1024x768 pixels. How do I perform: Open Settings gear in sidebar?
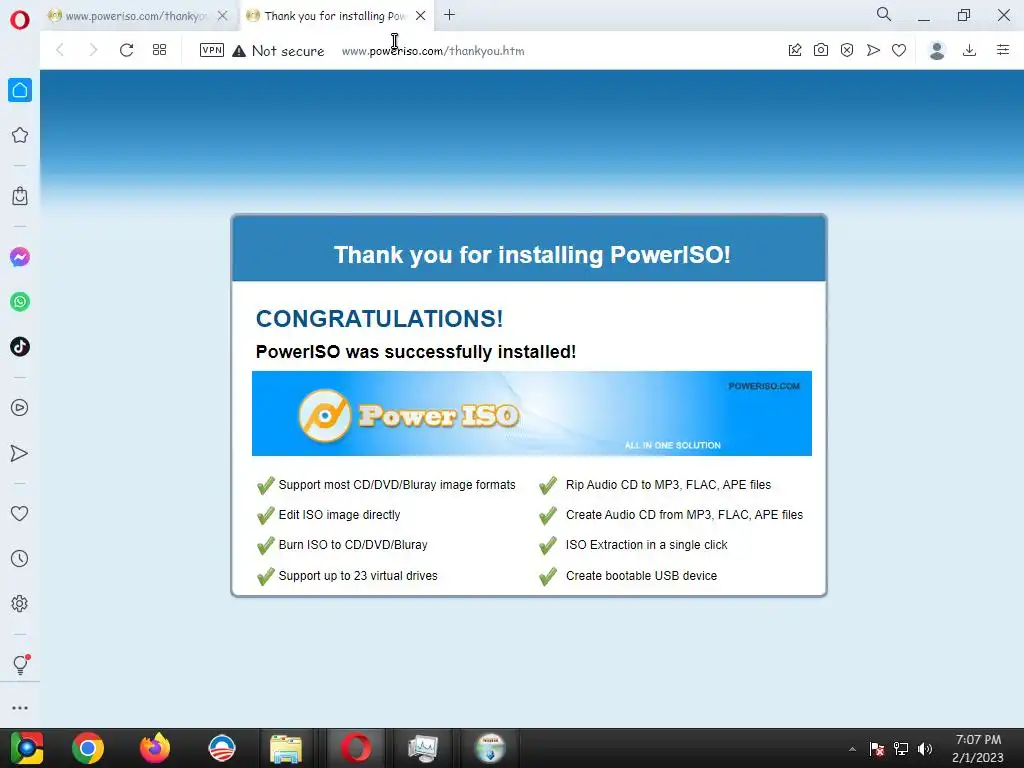click(20, 603)
